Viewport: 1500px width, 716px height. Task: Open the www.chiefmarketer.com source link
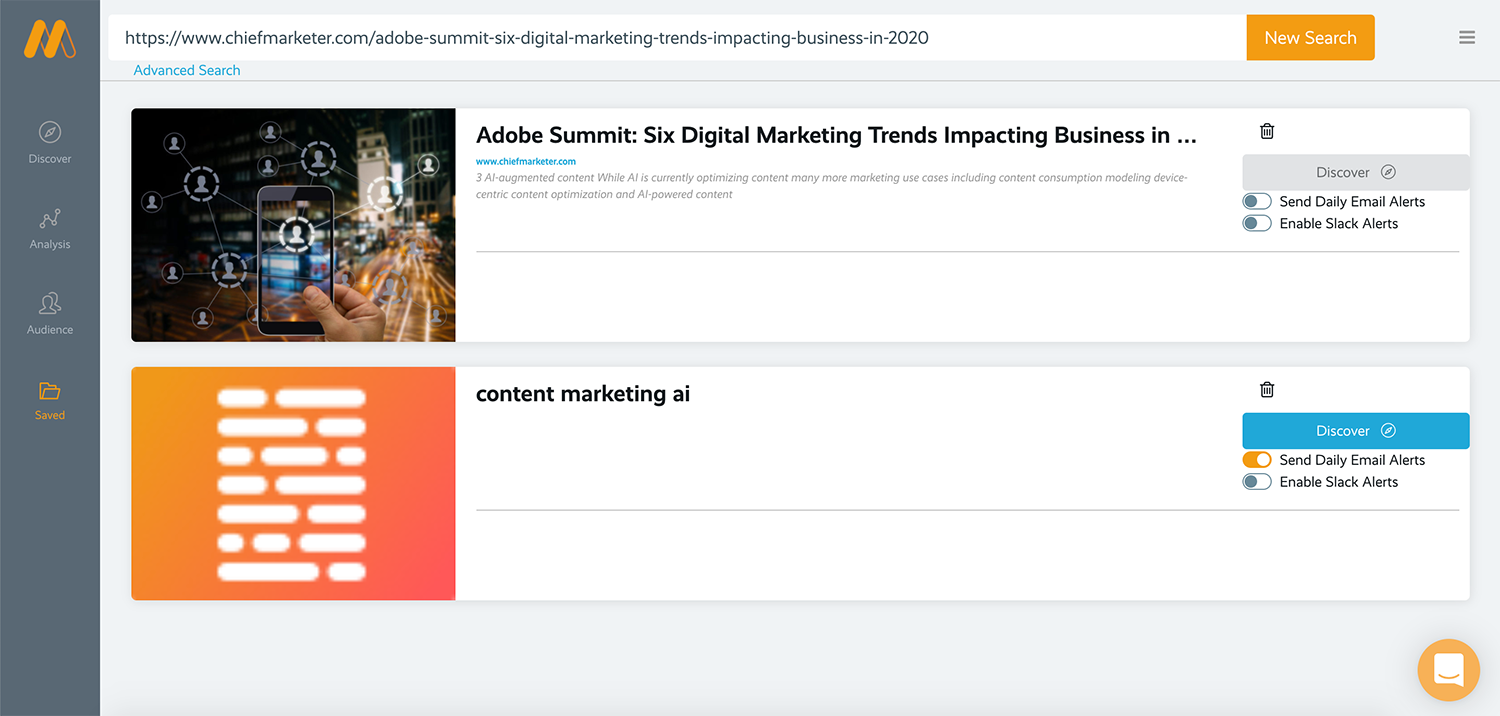[x=526, y=161]
